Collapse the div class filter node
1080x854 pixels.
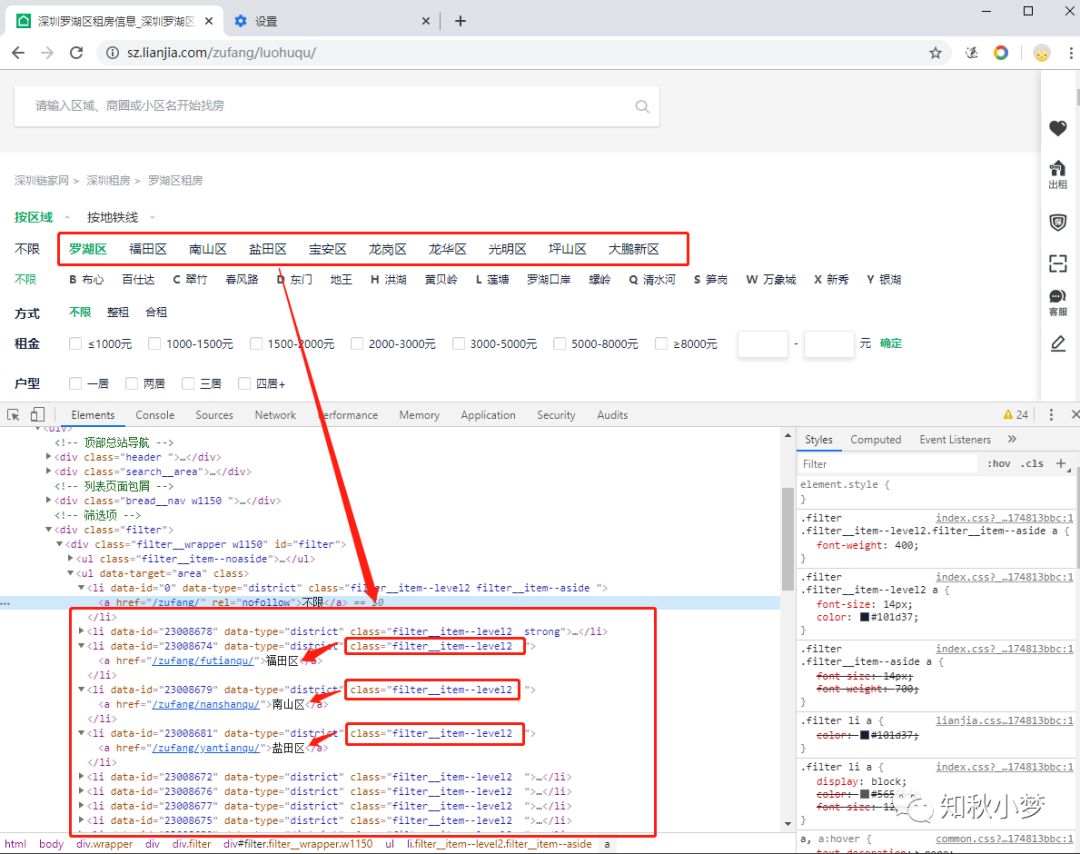48,530
